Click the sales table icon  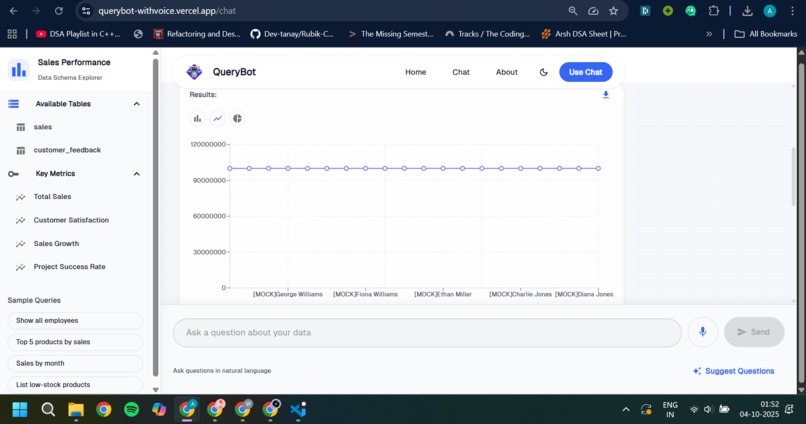coord(21,127)
